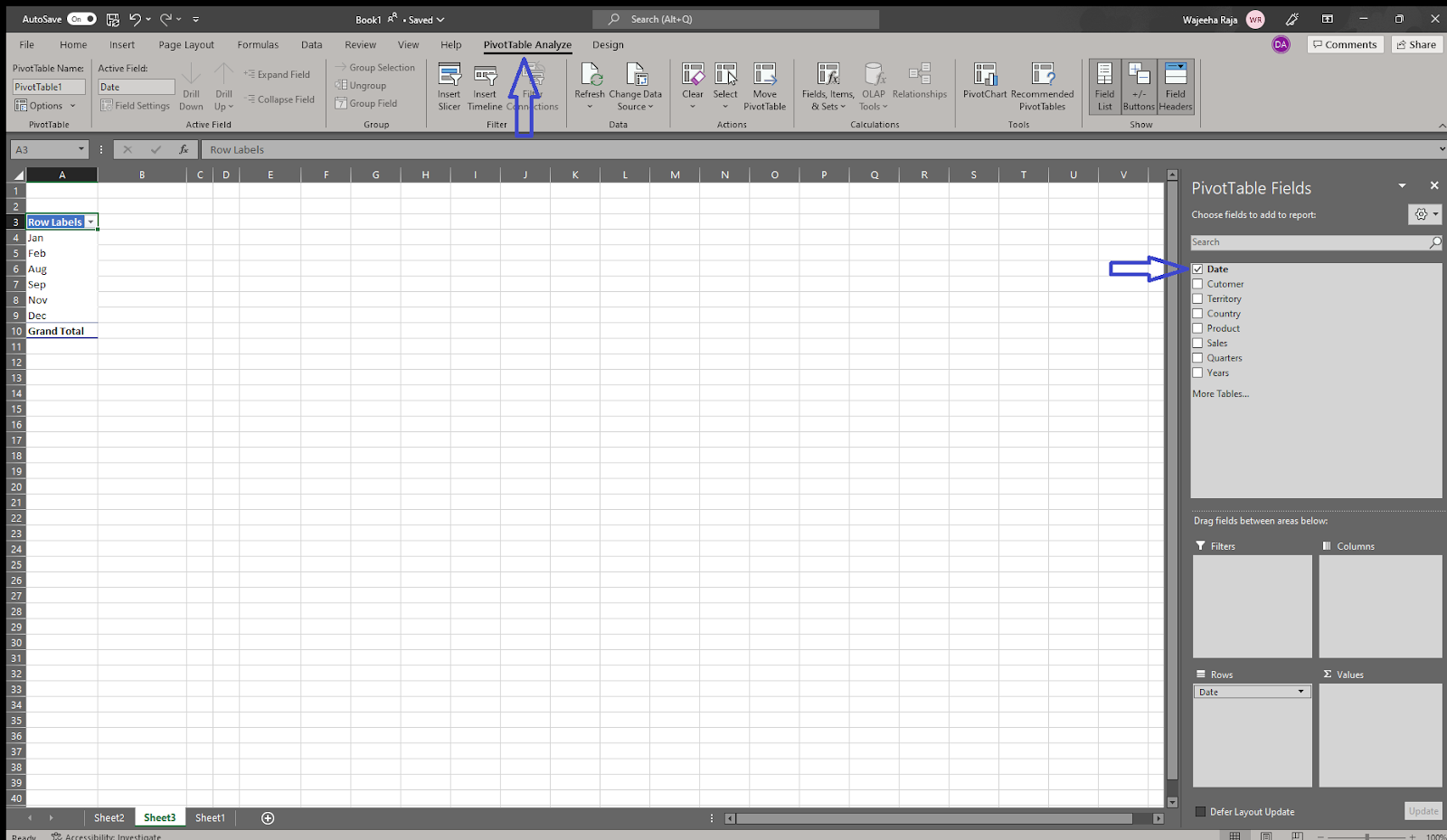Open the Name Box dropdown
Viewport: 1447px width, 840px height.
(80, 150)
